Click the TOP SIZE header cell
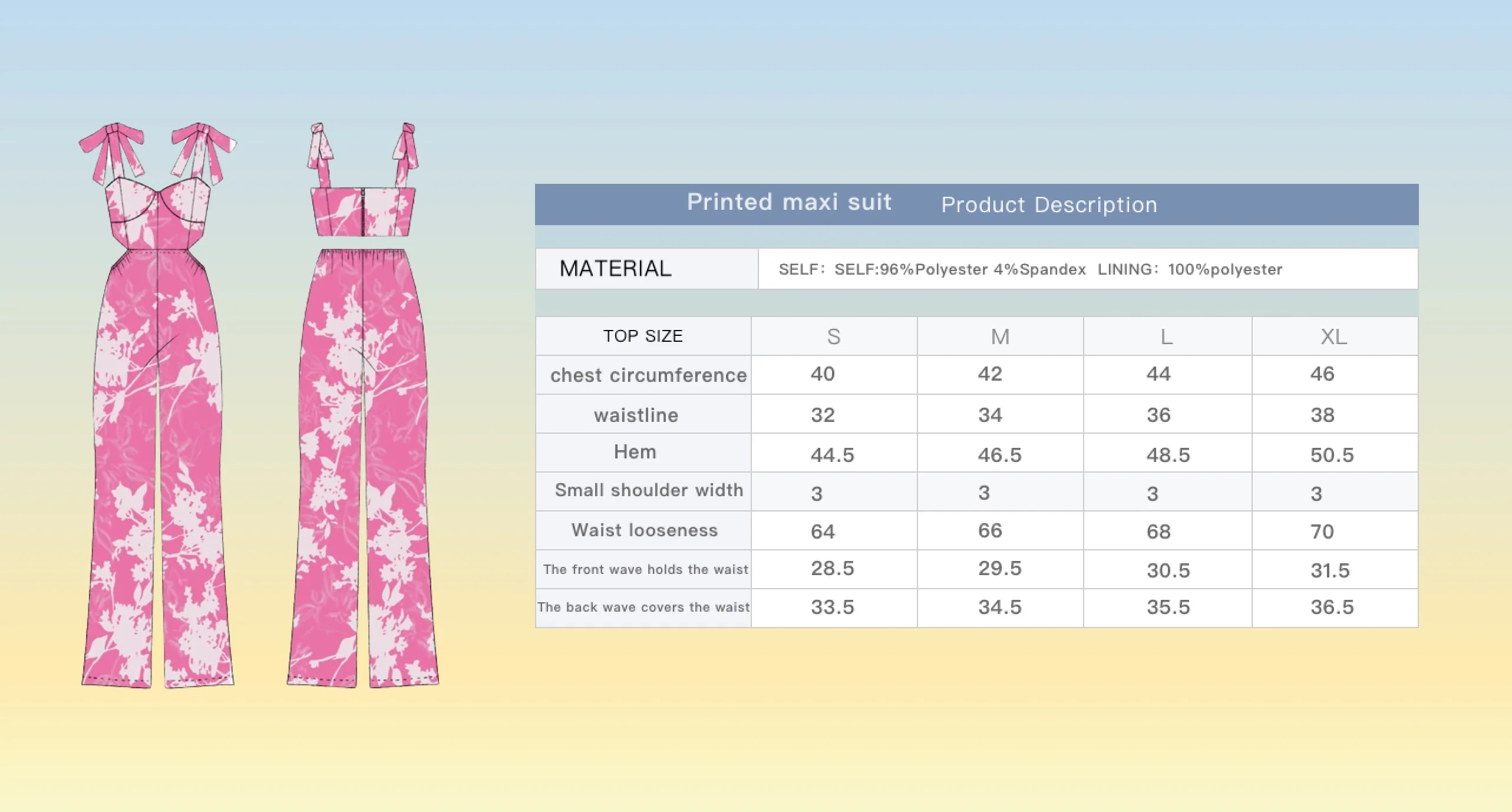Screen dimensions: 1512x812 (643, 336)
